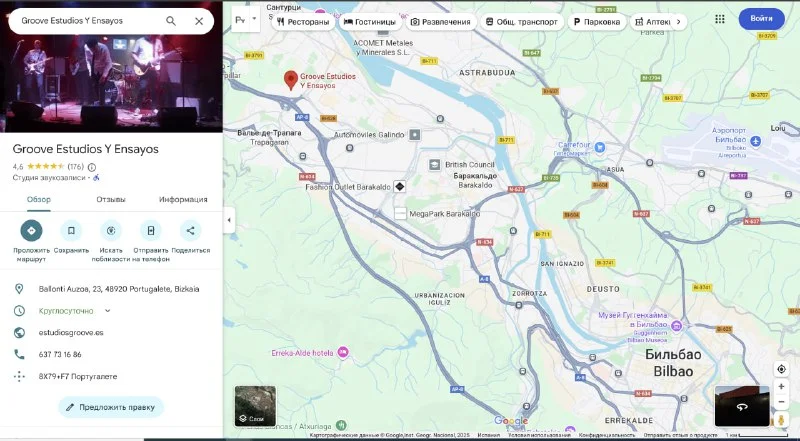Click the search magnifier icon

[x=171, y=21]
